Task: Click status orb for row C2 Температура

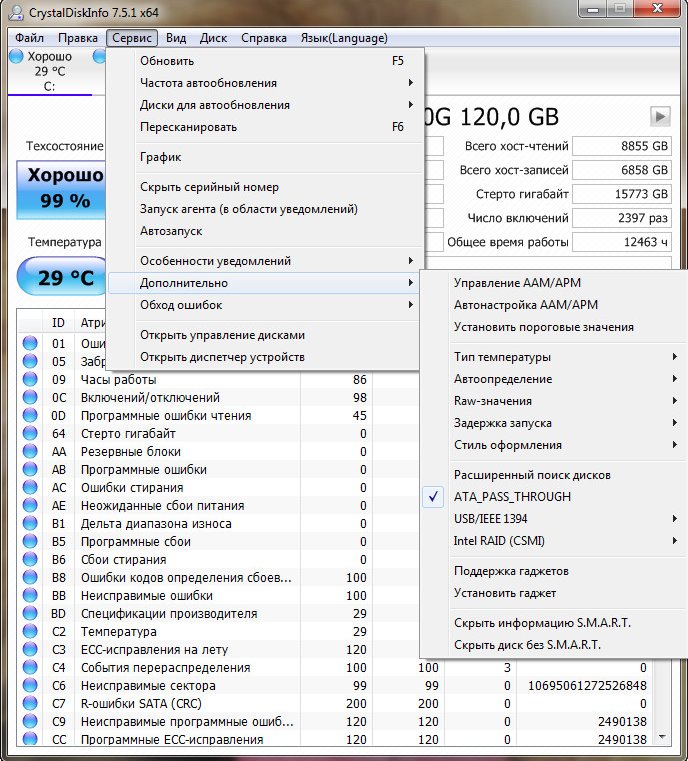Action: [30, 631]
